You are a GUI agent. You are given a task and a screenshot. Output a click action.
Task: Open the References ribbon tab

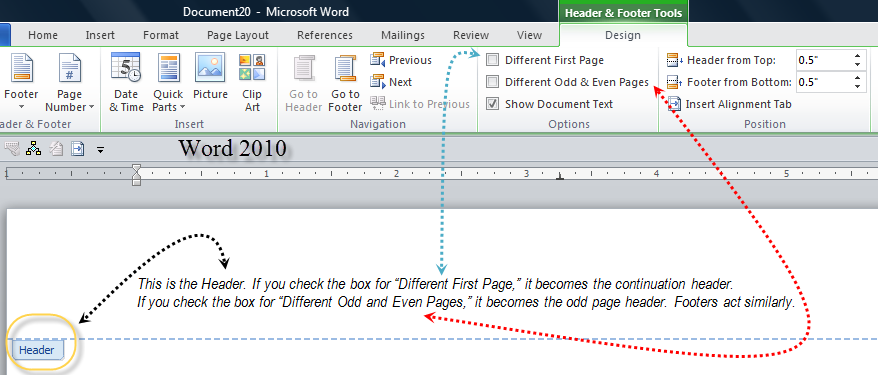point(325,35)
